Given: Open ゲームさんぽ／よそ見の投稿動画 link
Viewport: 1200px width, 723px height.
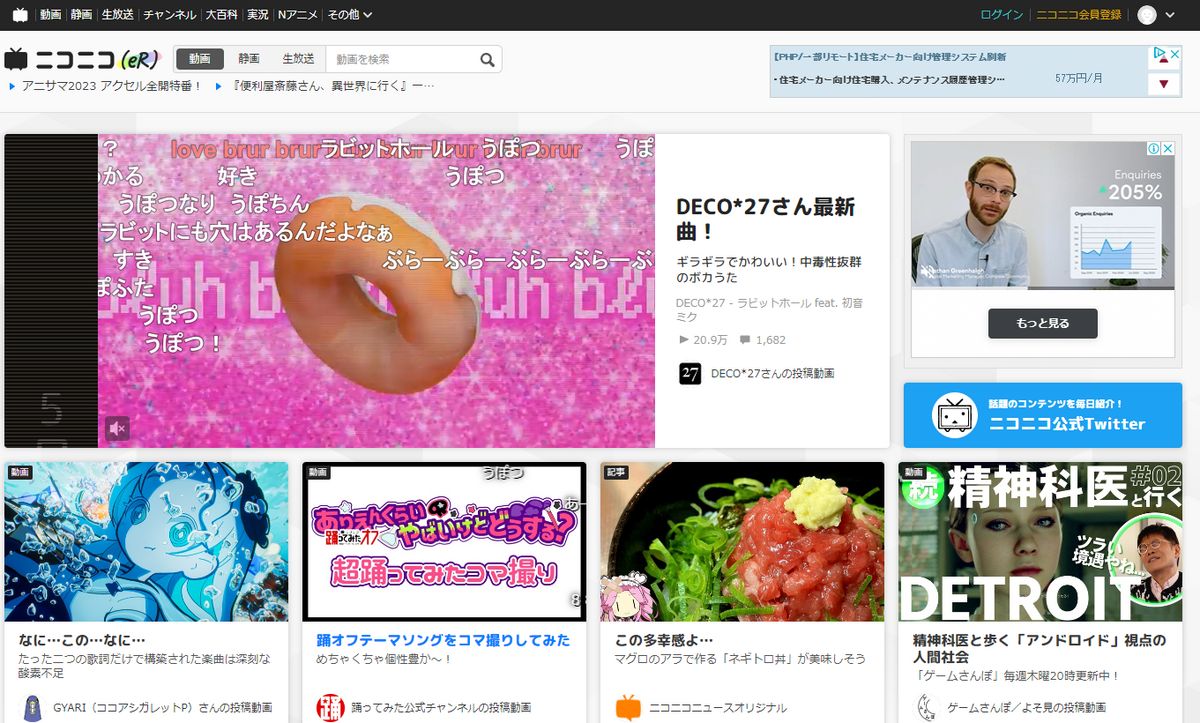Looking at the screenshot, I should coord(1026,708).
